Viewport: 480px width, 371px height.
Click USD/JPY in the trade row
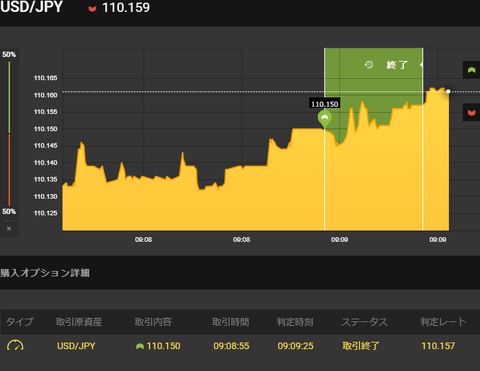point(76,346)
